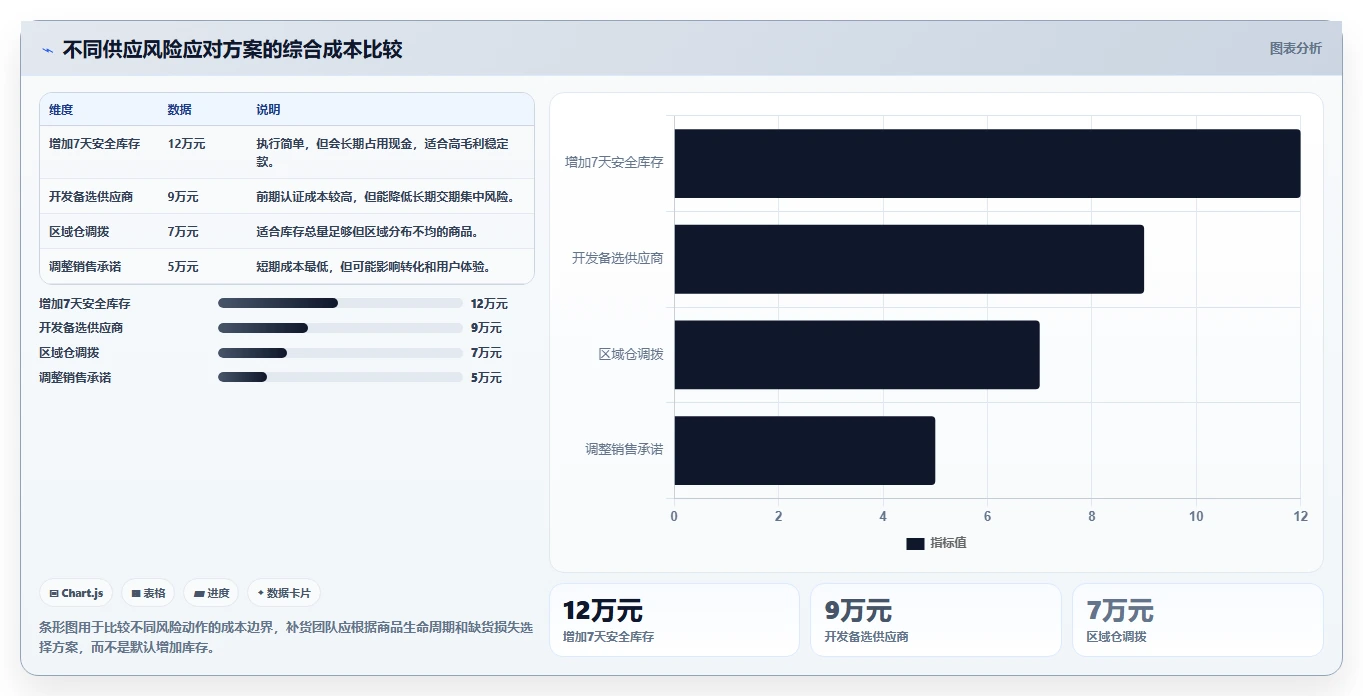1363x696 pixels.
Task: Click the 开发备选供应商 chart bar
Action: point(909,259)
